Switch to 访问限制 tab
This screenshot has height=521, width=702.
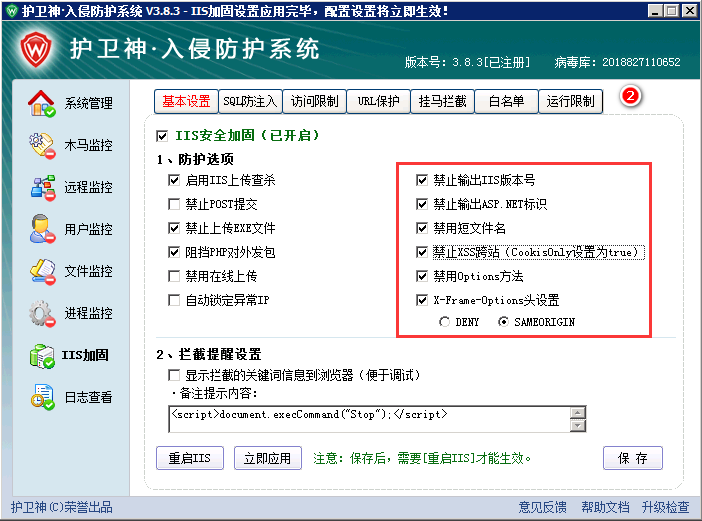click(314, 102)
